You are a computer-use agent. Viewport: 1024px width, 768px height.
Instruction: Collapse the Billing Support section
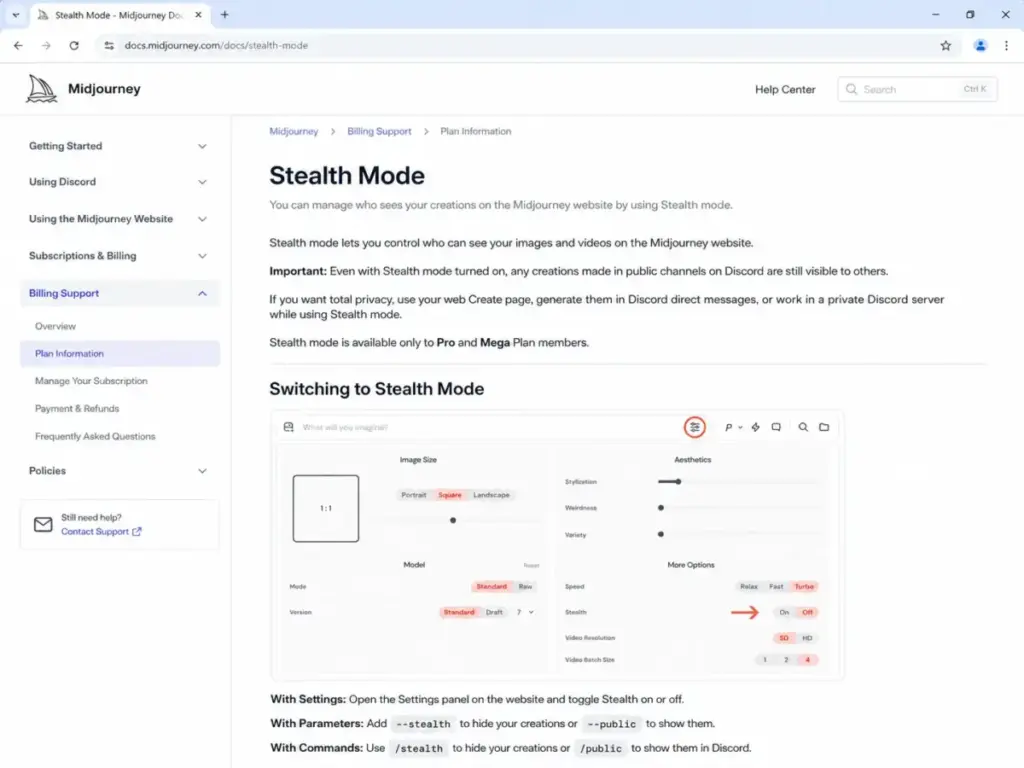point(118,293)
